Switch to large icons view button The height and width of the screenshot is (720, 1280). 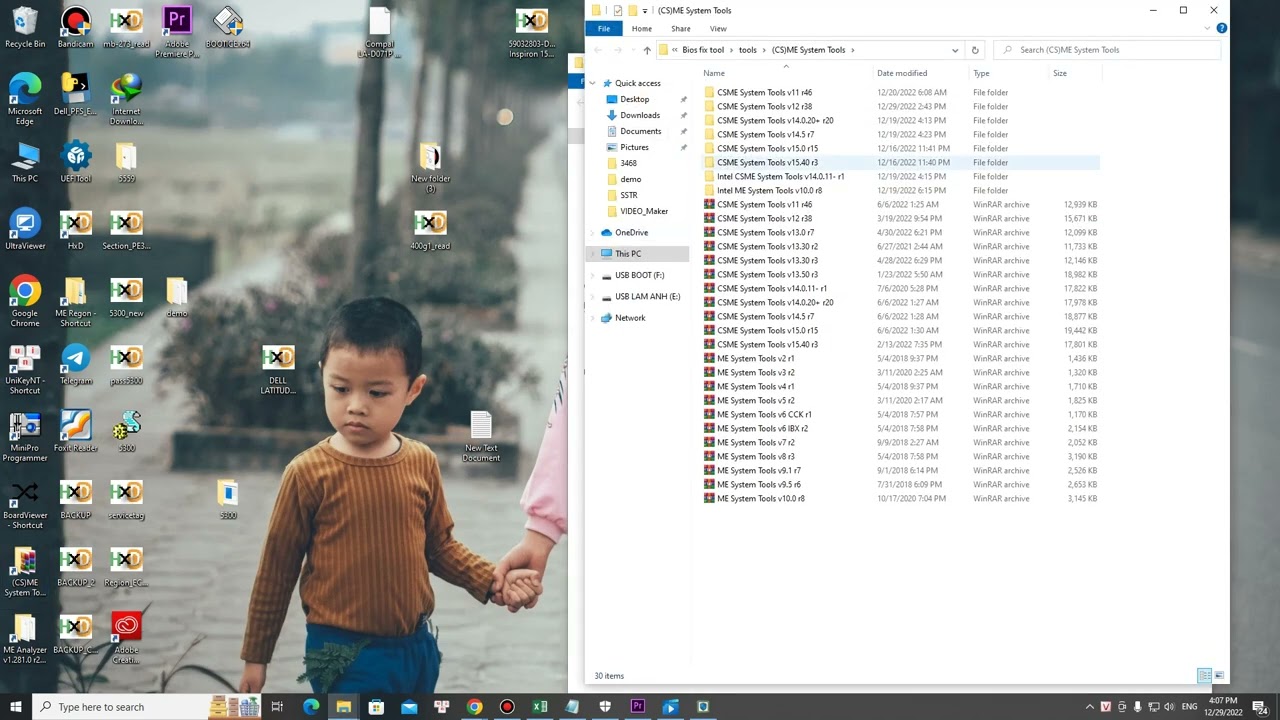point(1218,676)
